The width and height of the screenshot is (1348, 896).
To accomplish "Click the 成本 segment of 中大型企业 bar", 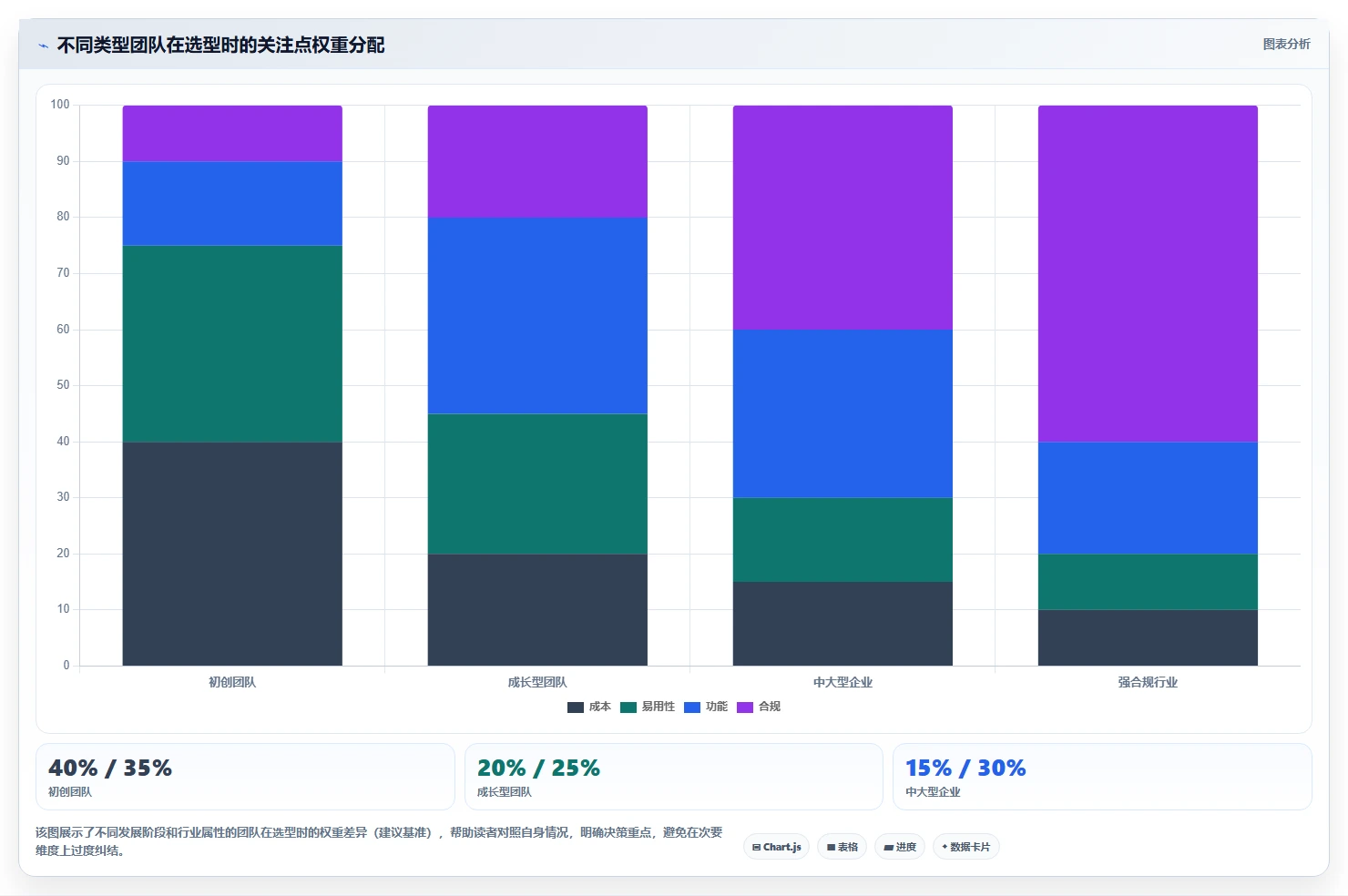I will pos(842,624).
